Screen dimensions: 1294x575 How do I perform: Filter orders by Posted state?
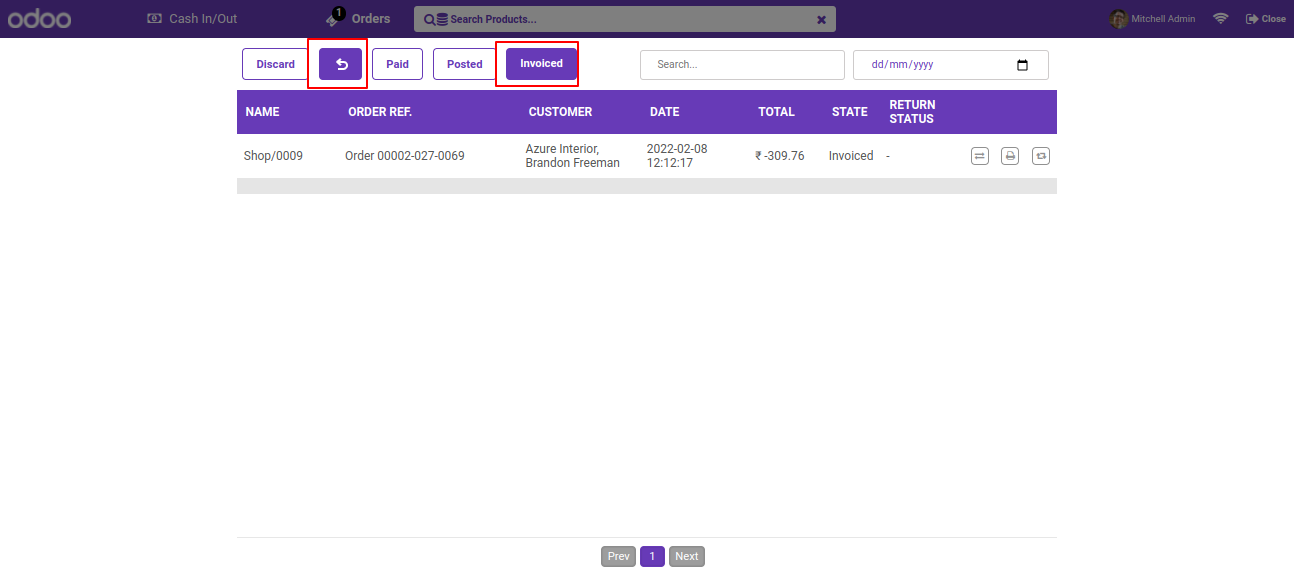[x=465, y=64]
